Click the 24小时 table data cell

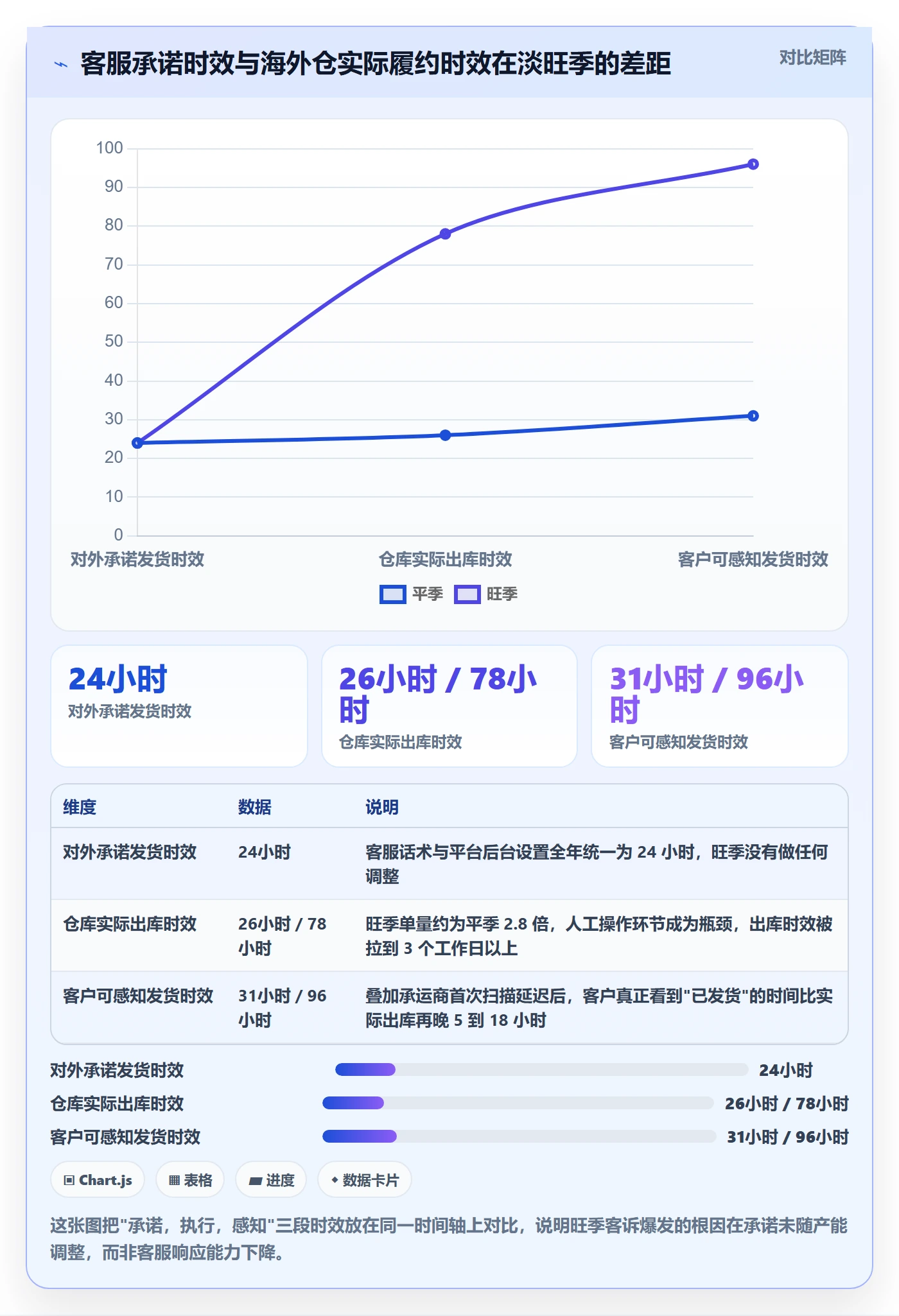pos(265,852)
